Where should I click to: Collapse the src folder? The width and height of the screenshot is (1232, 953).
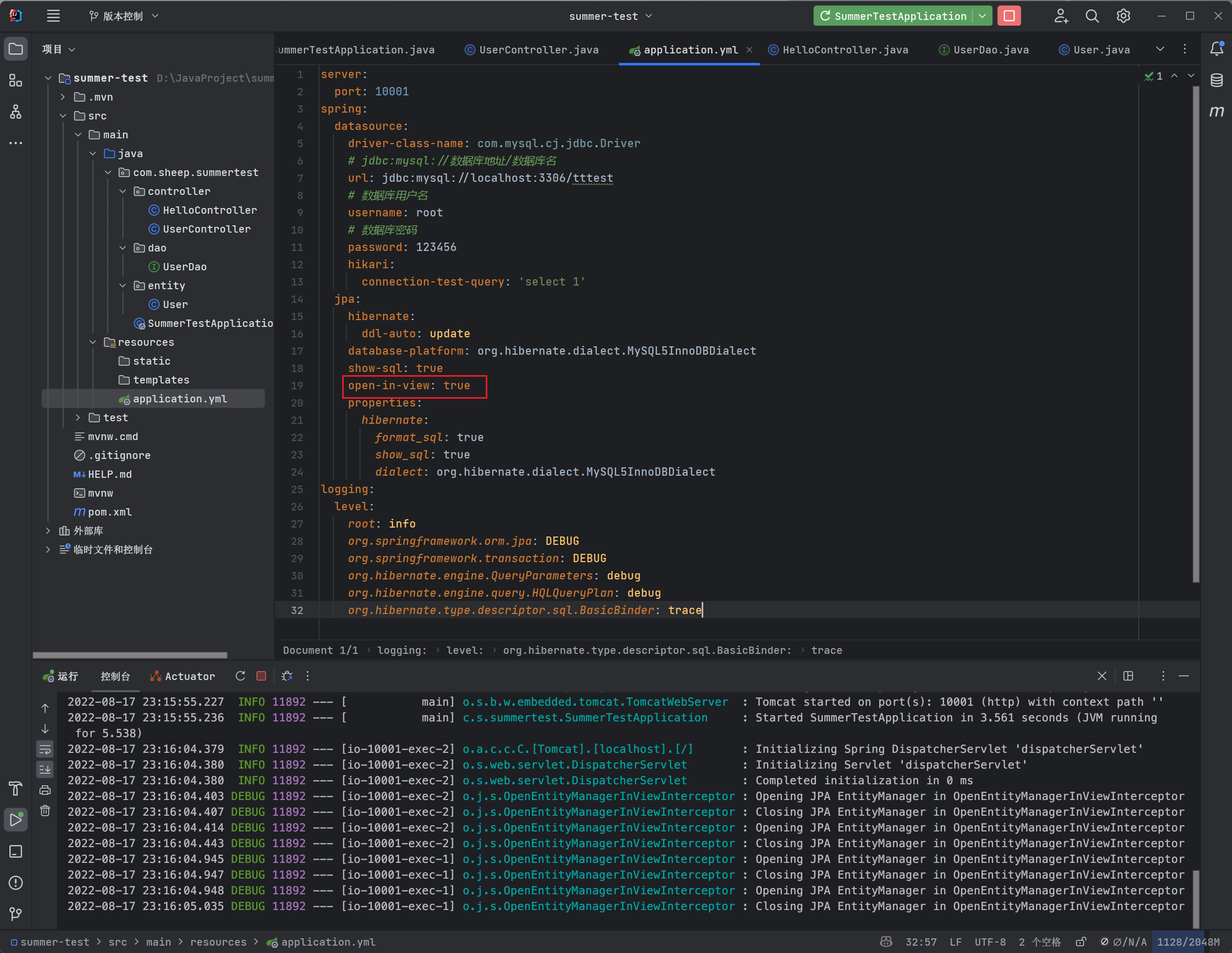[62, 116]
